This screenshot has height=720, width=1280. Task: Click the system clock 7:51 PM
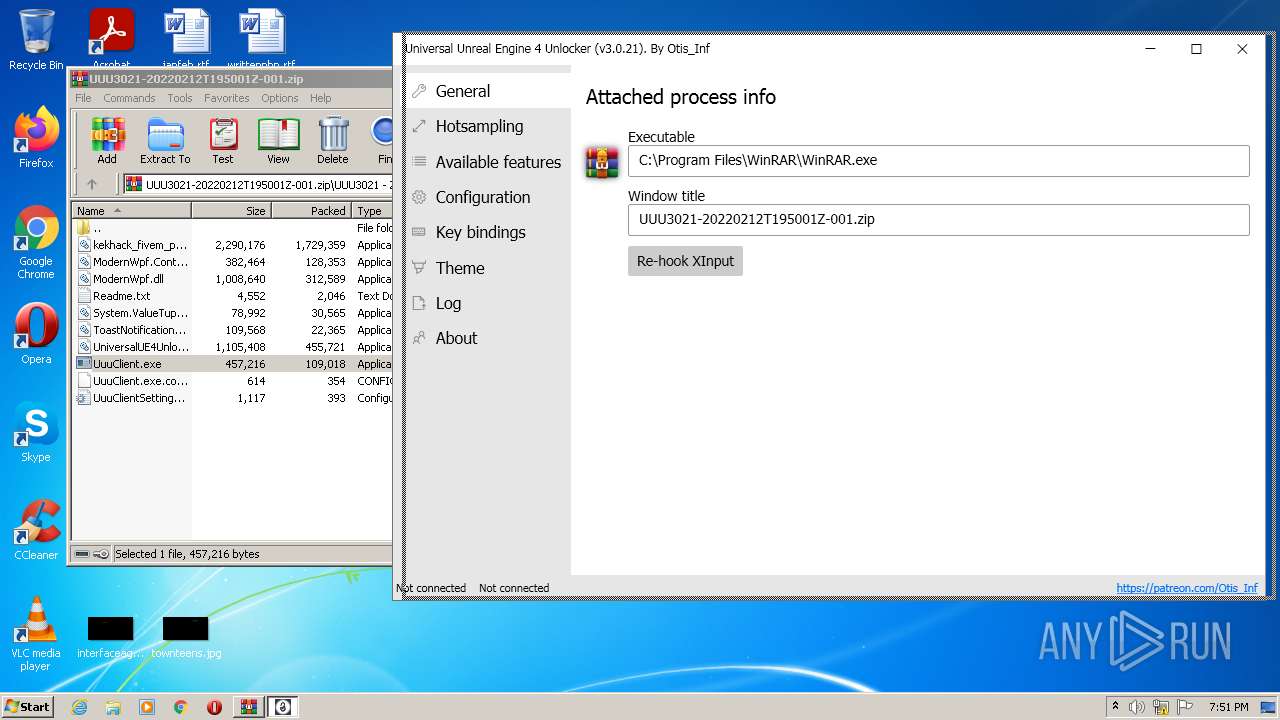(1228, 707)
